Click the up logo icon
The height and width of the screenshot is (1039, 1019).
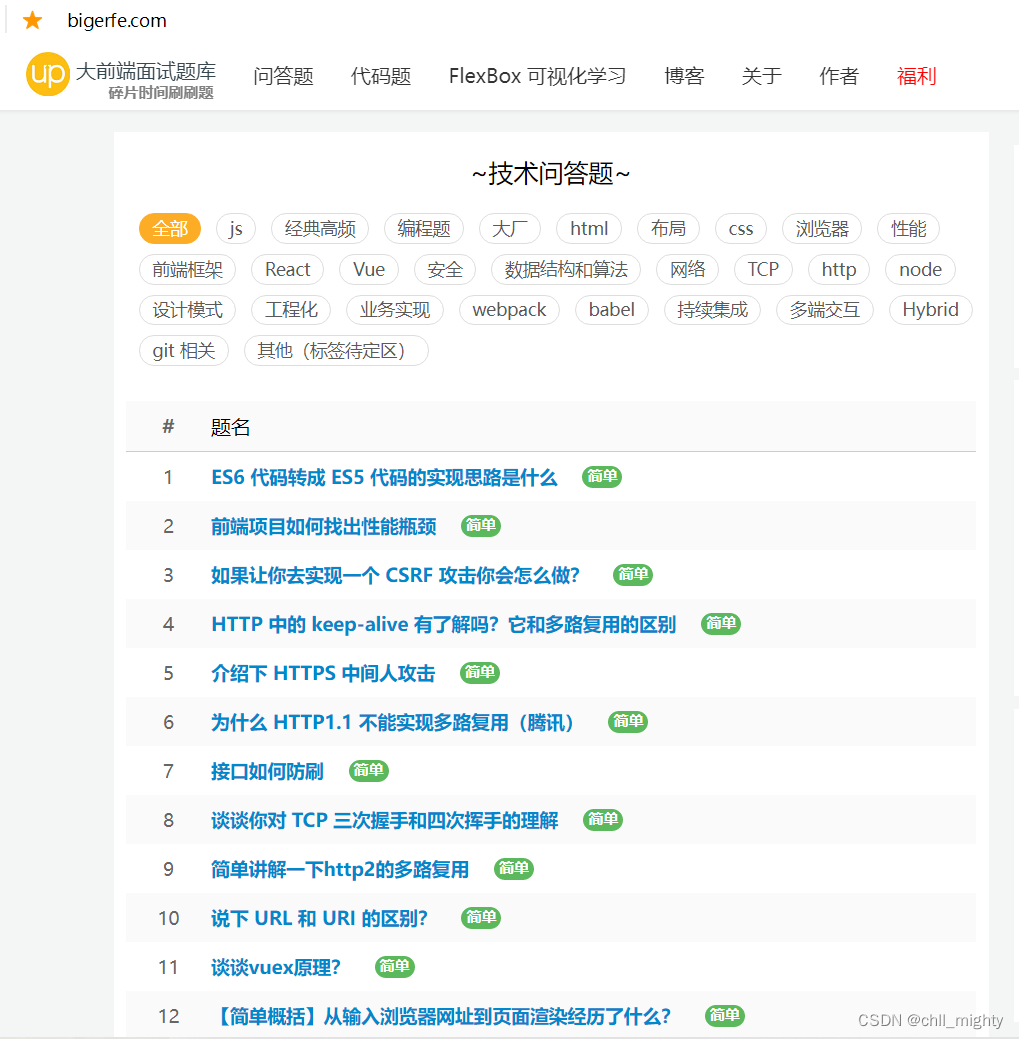46,75
